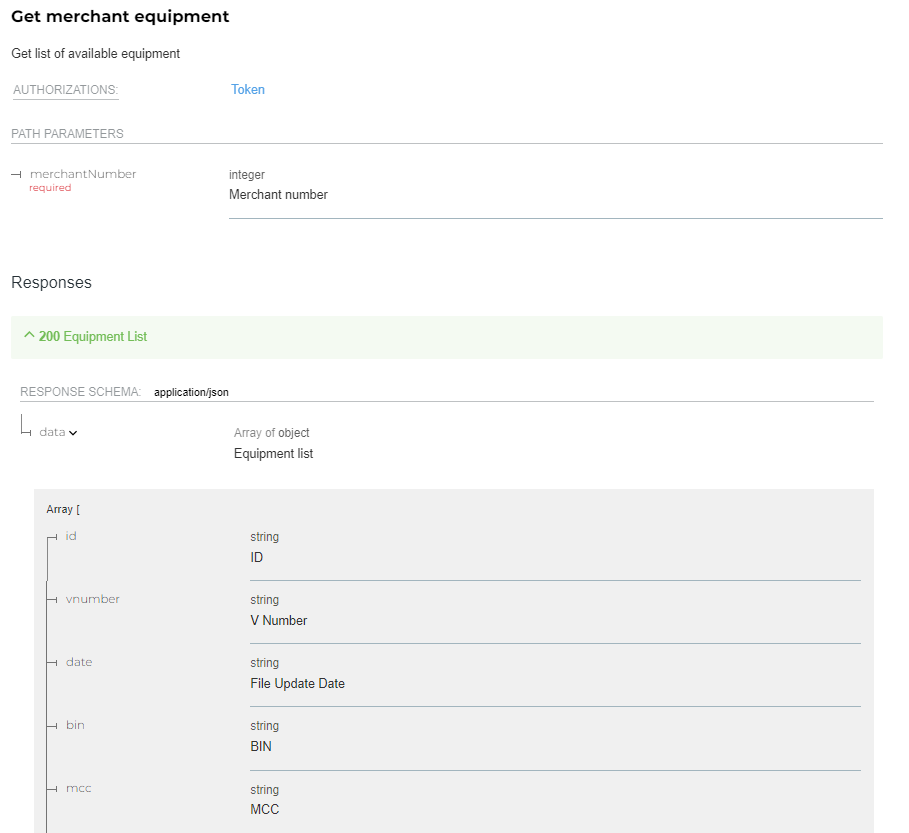Click the PATH PARAMETERS section header
This screenshot has width=909, height=833.
pos(67,134)
